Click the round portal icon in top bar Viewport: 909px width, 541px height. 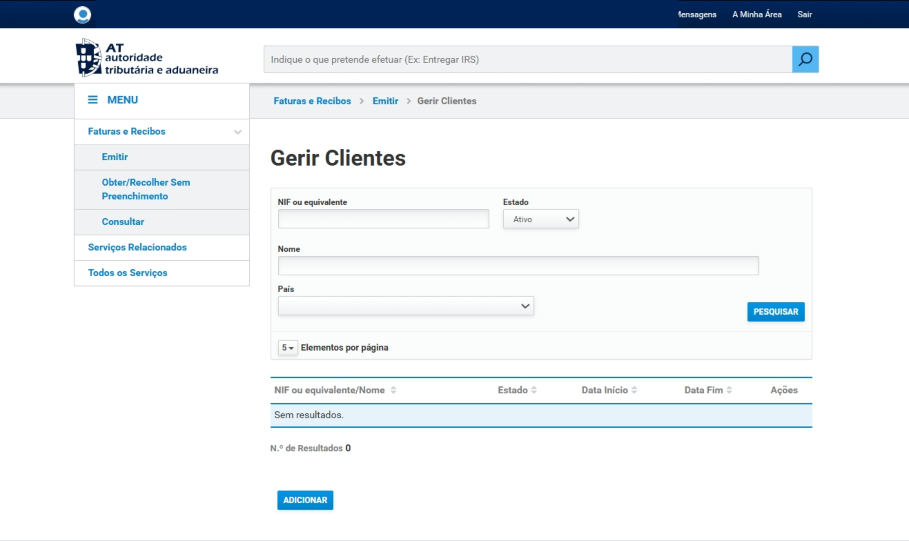pos(83,14)
